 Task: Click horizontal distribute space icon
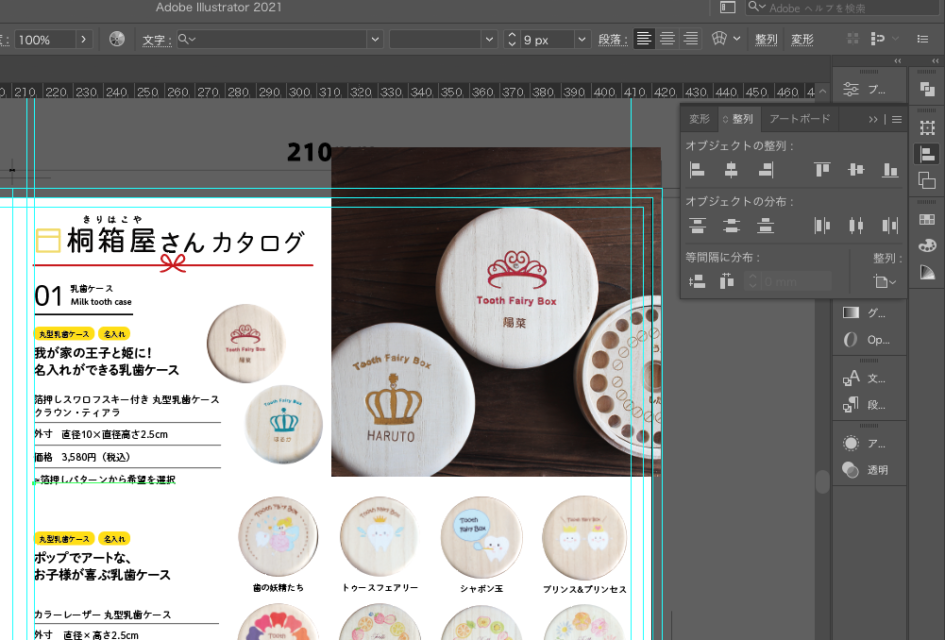(x=727, y=281)
